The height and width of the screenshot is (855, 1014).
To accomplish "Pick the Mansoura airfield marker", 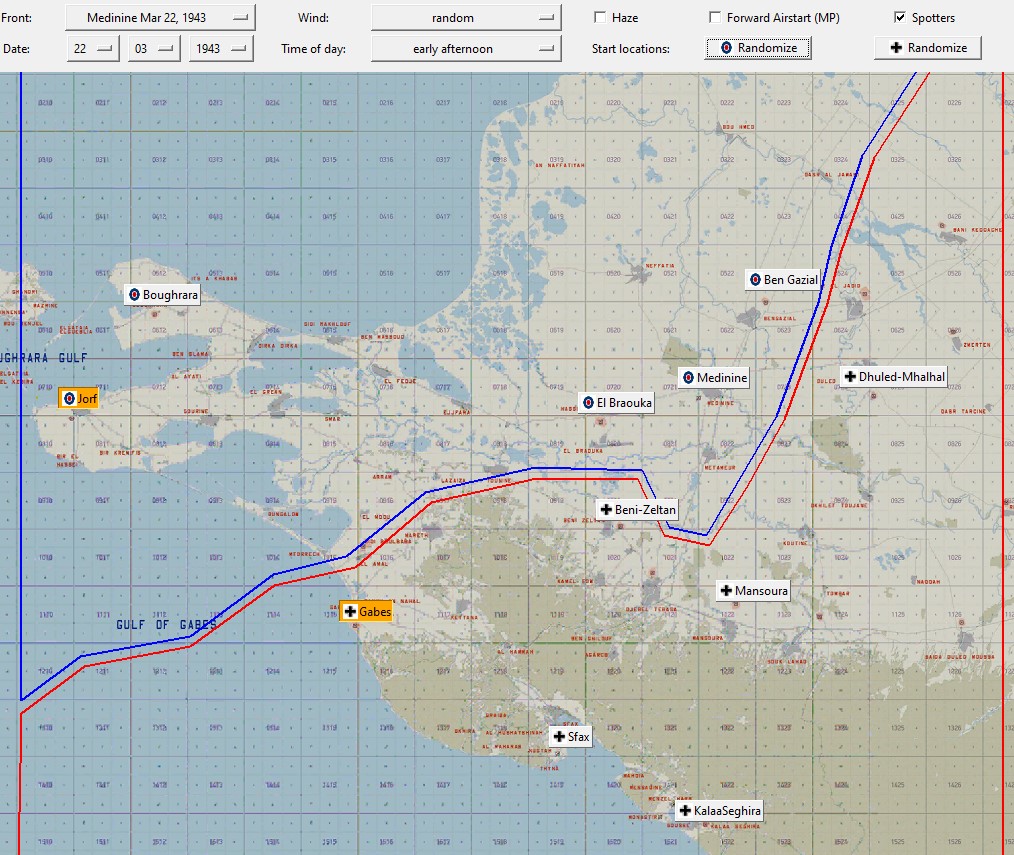I will point(753,590).
